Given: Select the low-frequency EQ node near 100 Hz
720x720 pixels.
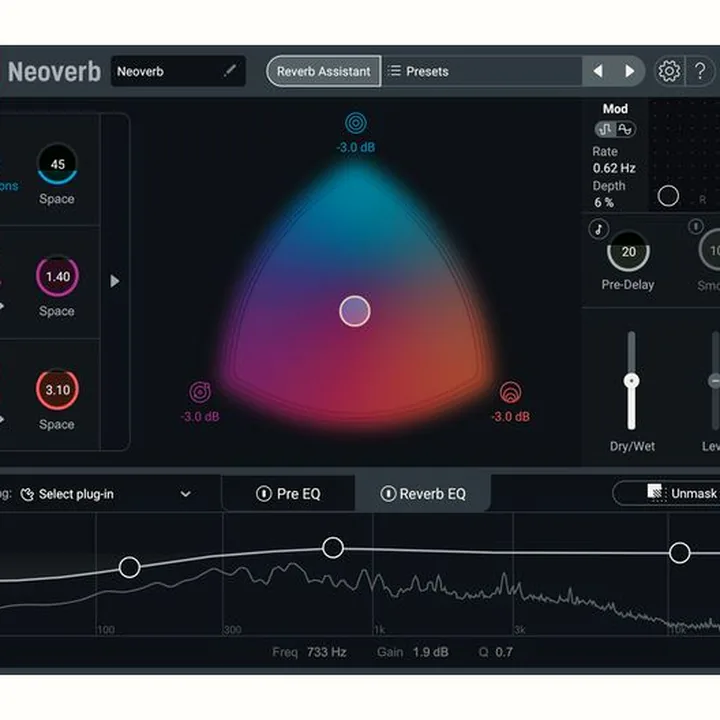Looking at the screenshot, I should click(129, 567).
